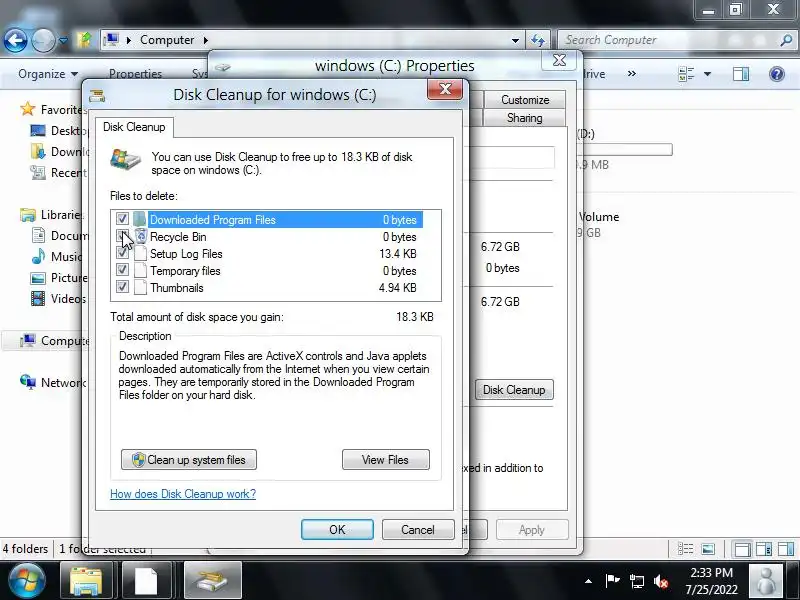This screenshot has width=800, height=600.
Task: Click Properties in the Explorer toolbar
Action: coord(135,74)
